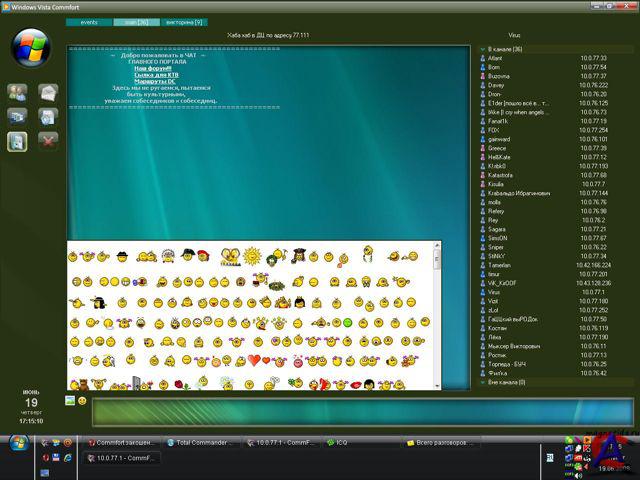640x480 pixels.
Task: Collapse the 'В канале (36)' user group
Action: click(x=481, y=49)
